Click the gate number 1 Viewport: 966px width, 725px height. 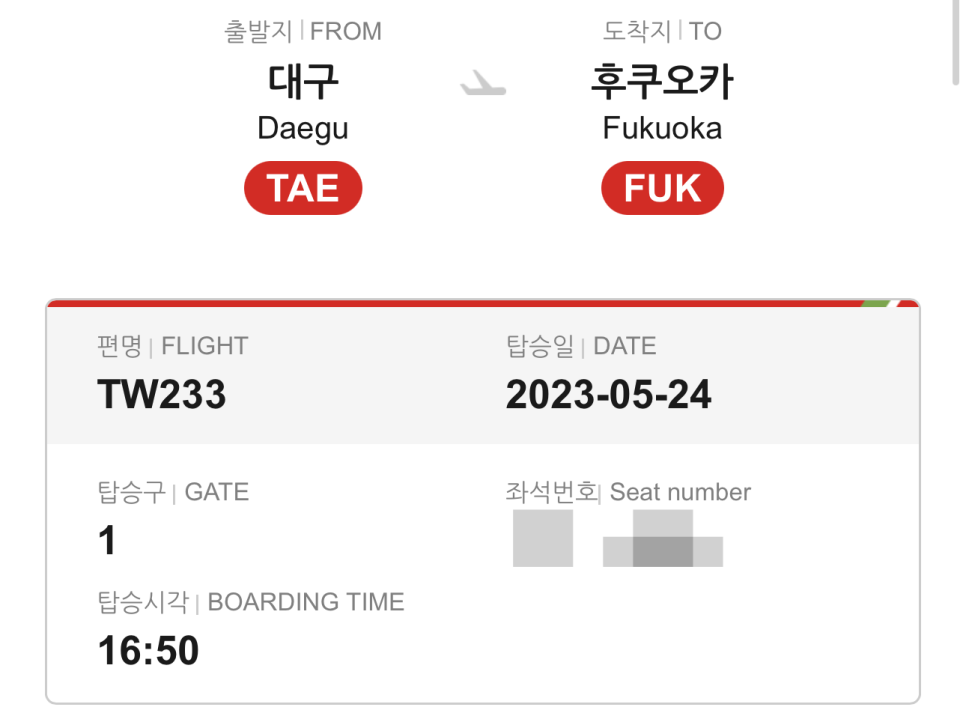click(x=107, y=540)
